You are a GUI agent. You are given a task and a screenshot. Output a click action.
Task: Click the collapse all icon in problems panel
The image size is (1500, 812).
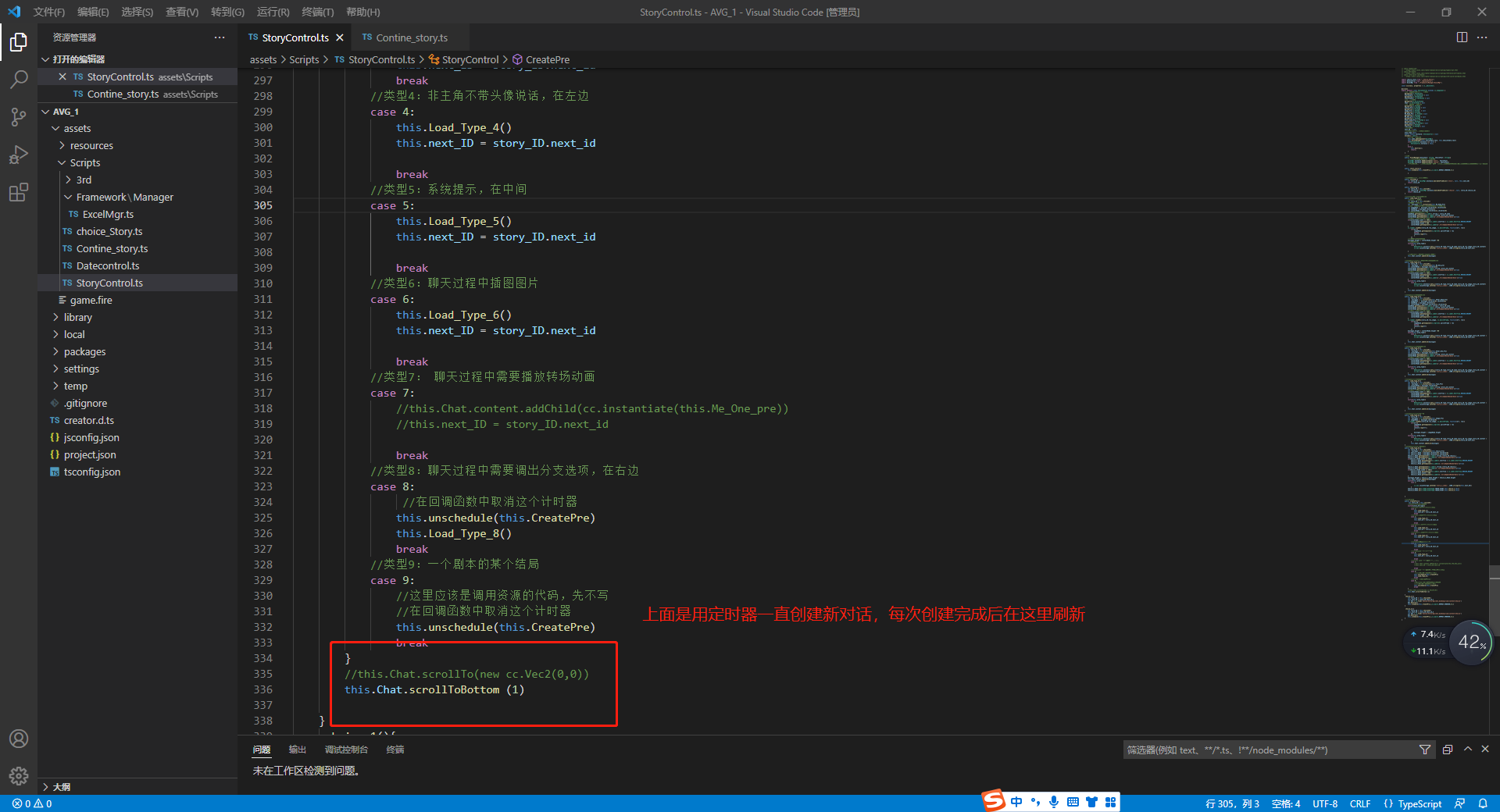(1448, 750)
